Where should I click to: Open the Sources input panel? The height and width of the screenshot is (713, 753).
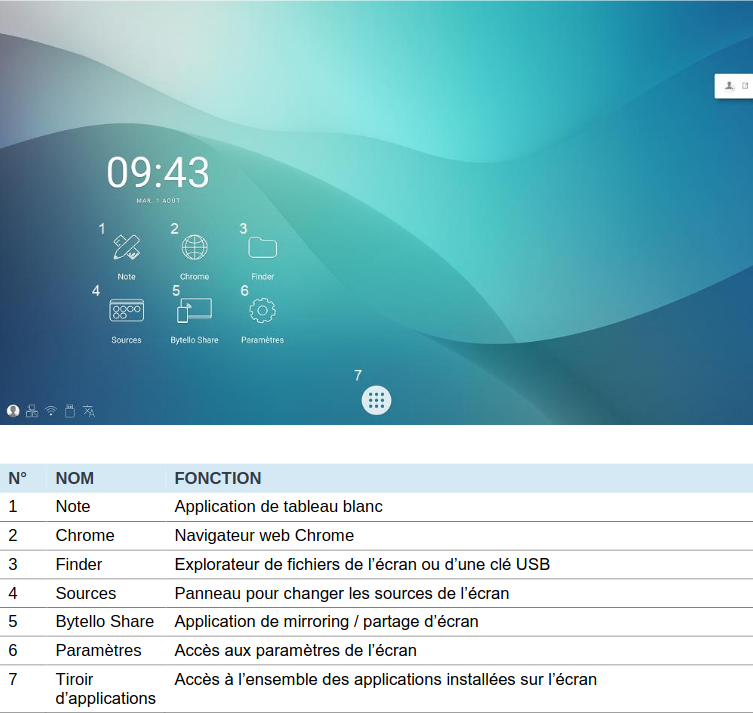[126, 311]
